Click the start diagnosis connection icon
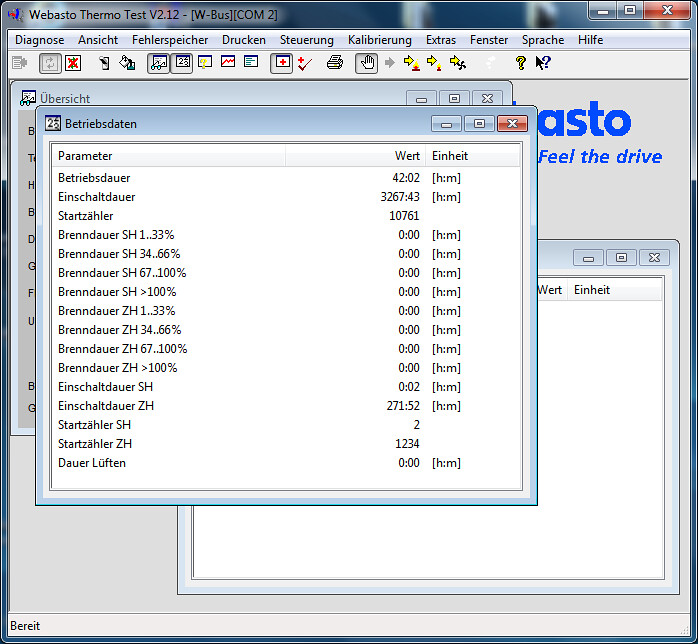Screen dimensions: 698x644 coord(20,63)
